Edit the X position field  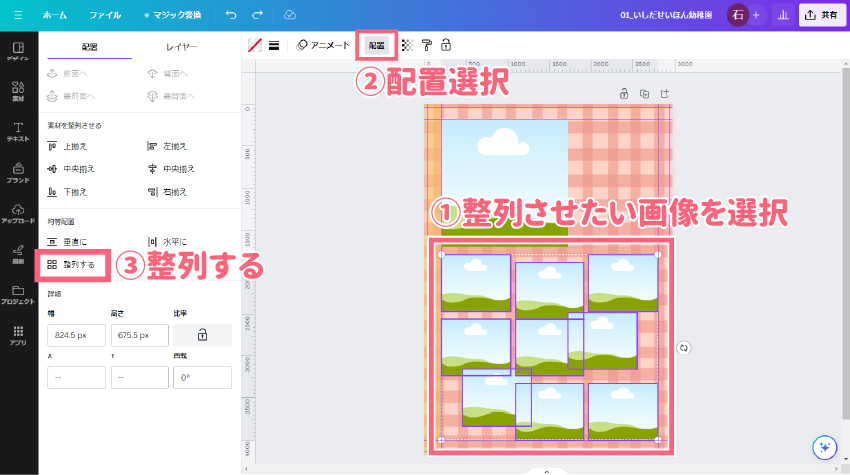[76, 377]
